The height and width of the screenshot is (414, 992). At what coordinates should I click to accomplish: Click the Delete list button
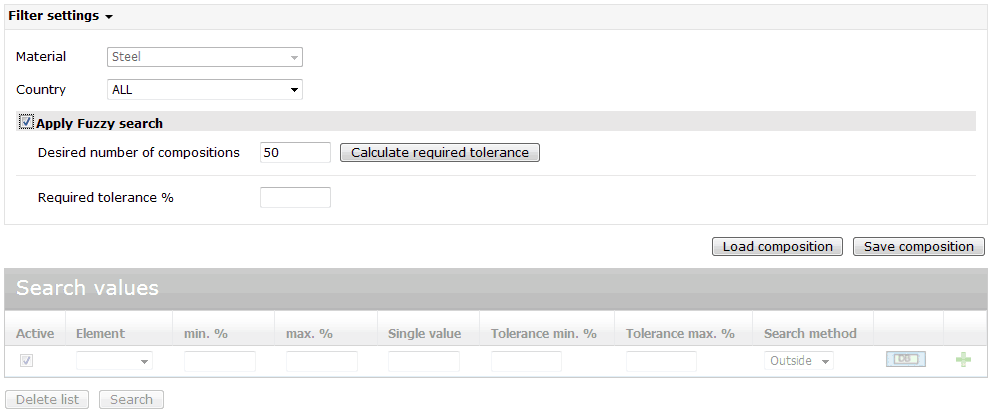[47, 399]
